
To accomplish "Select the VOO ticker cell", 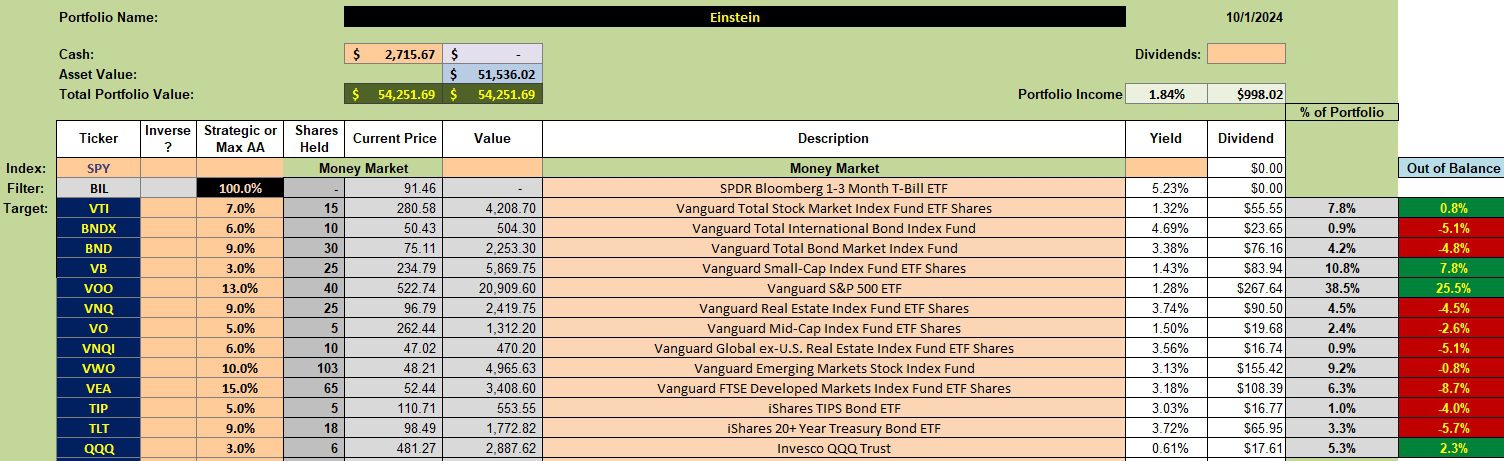I will point(98,288).
